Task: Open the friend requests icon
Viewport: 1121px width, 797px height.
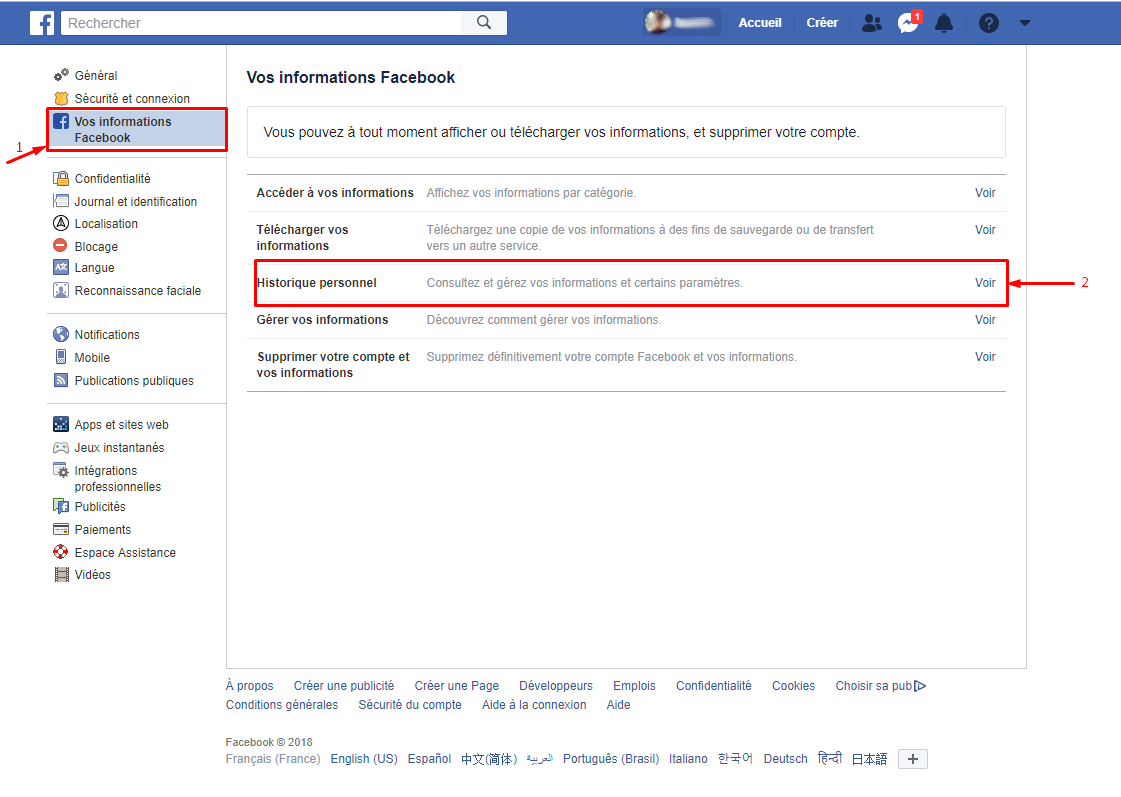Action: pyautogui.click(x=871, y=23)
